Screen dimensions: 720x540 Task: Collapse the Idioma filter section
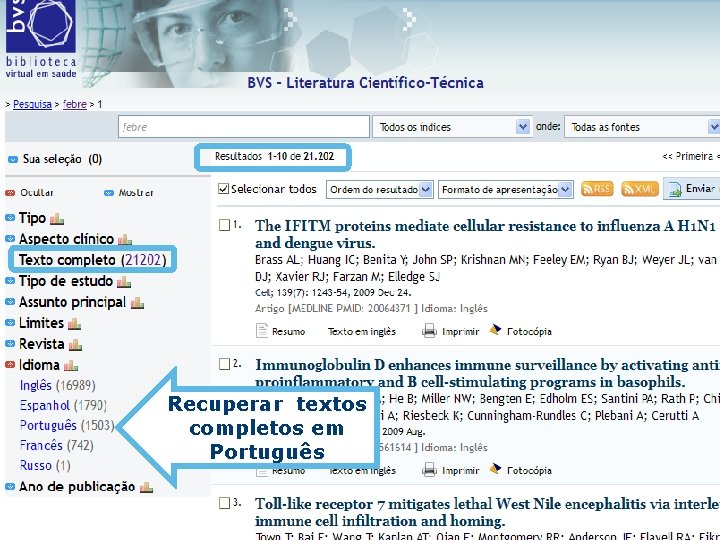[10, 365]
